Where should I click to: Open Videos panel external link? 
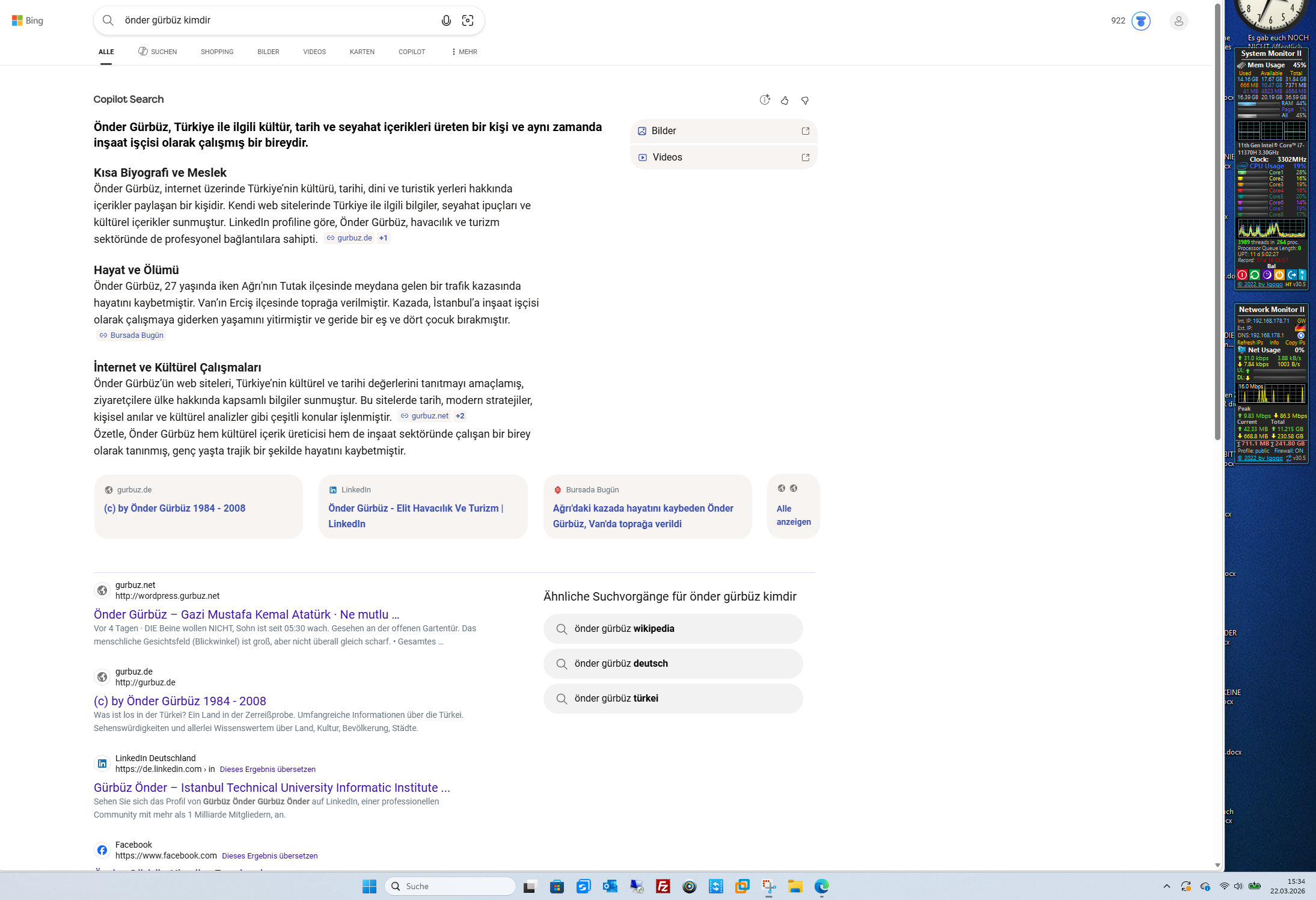click(x=806, y=158)
